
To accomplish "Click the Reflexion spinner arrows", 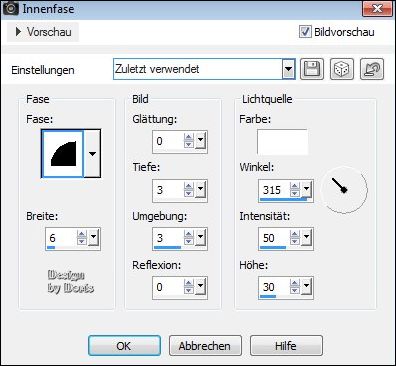I will (x=189, y=286).
